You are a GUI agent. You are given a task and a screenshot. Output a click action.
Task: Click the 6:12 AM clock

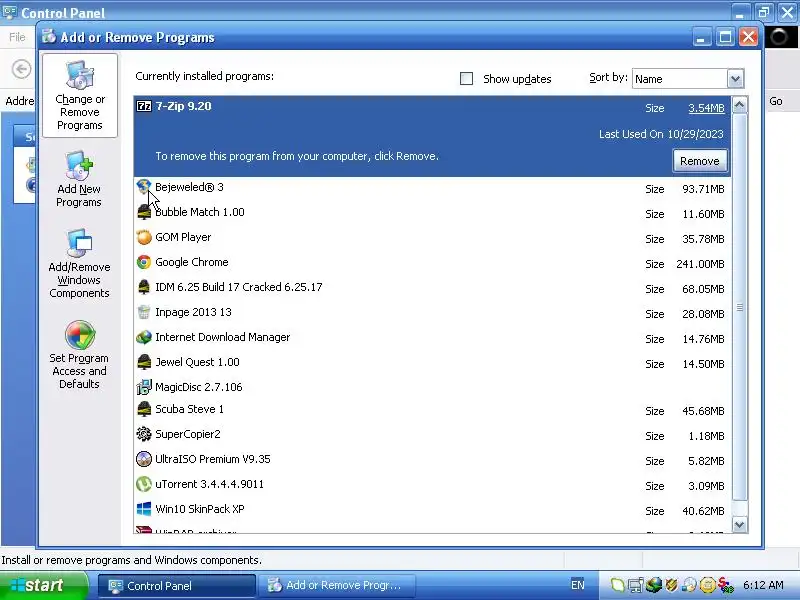(763, 585)
